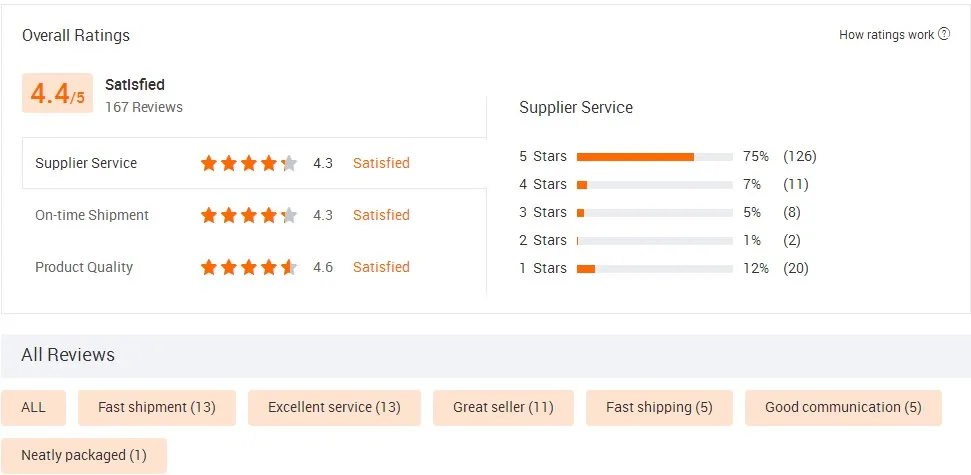Click the Supplier Service star rating icons
Viewport: 971px width, 475px height.
249,163
